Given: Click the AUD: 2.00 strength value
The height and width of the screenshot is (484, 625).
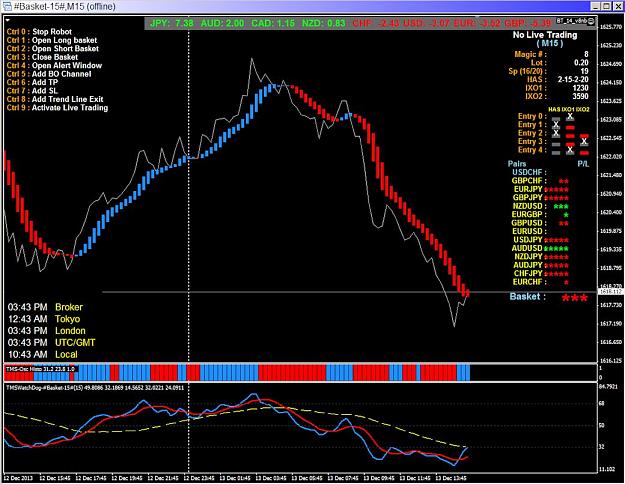Looking at the screenshot, I should [222, 23].
